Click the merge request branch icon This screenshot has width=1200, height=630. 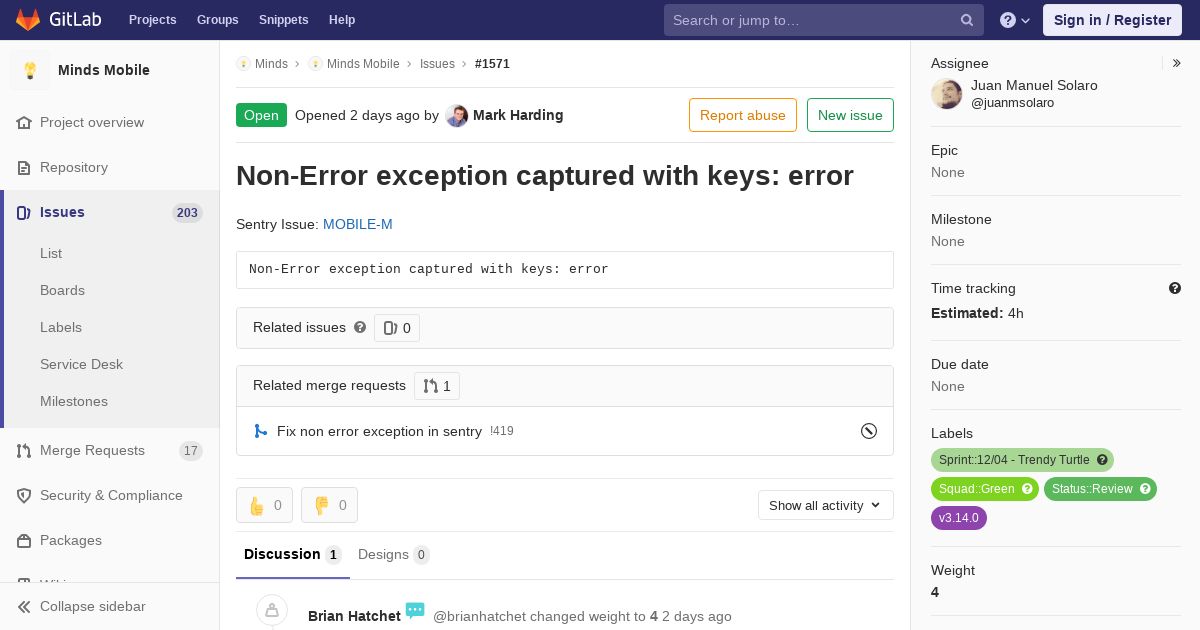(x=260, y=431)
